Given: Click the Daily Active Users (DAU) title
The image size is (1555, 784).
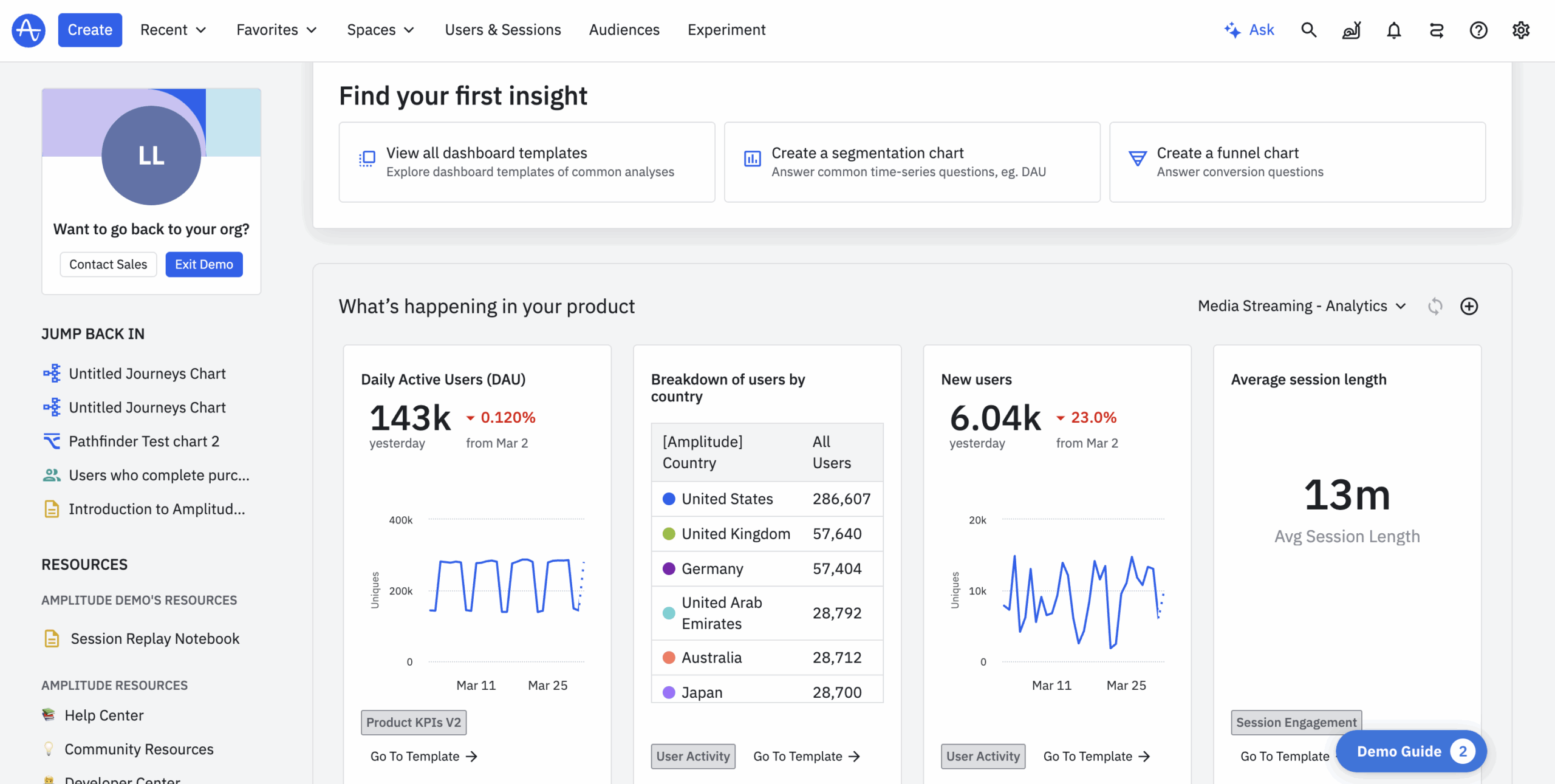Looking at the screenshot, I should point(443,380).
